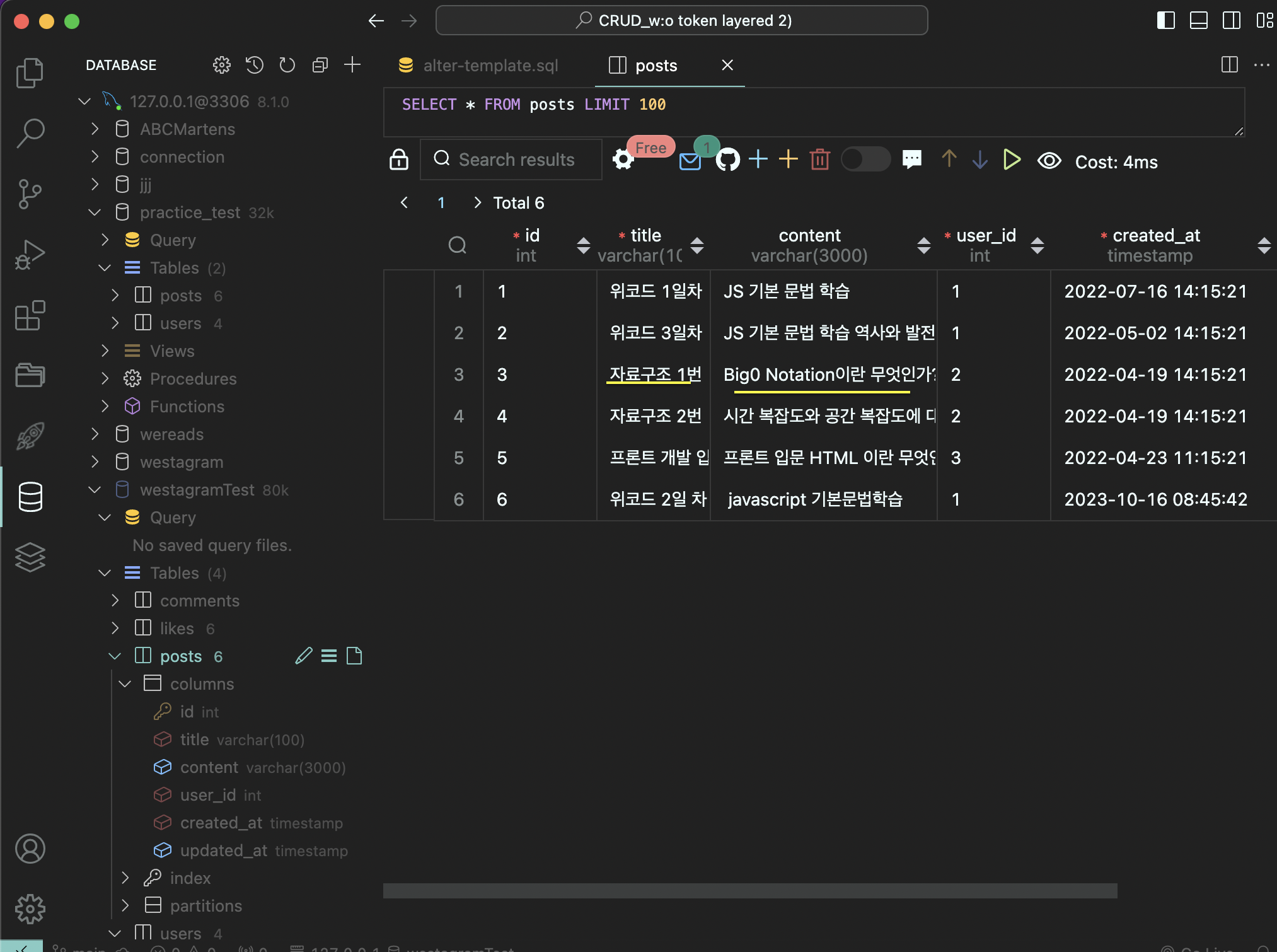
Task: Open the GitHub icon in results toolbar
Action: tap(727, 160)
